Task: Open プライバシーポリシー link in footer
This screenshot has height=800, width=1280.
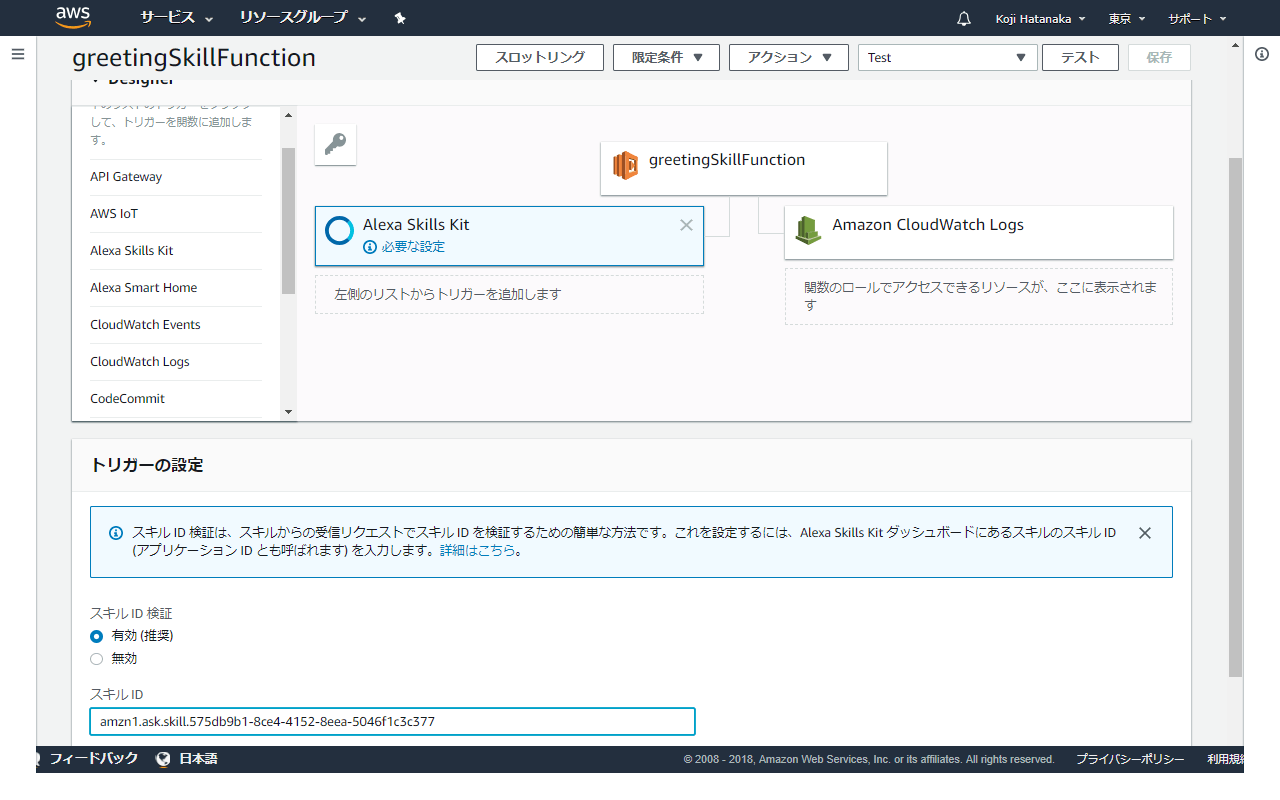Action: click(1130, 759)
